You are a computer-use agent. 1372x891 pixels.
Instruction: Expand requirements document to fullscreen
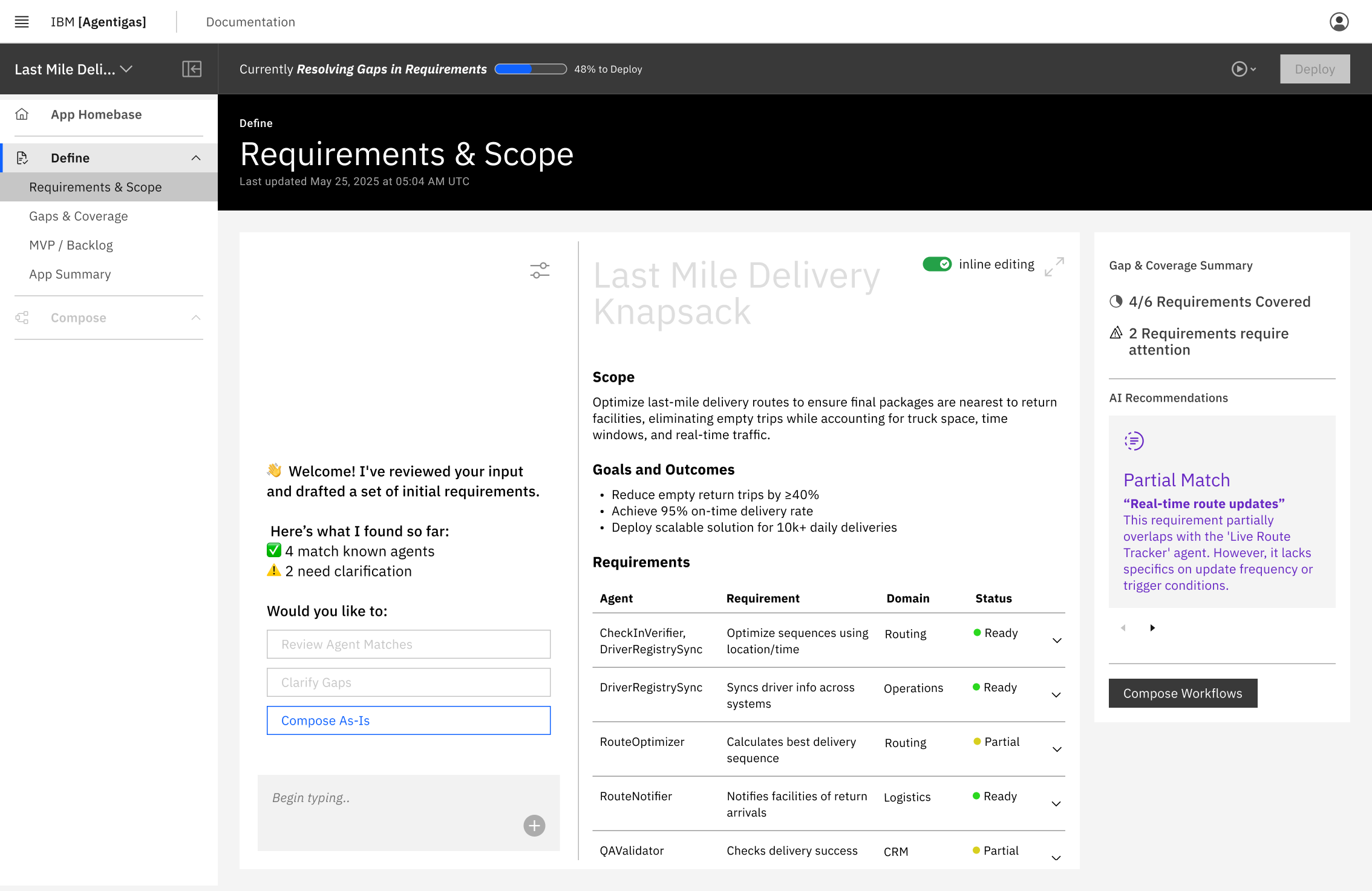point(1054,267)
